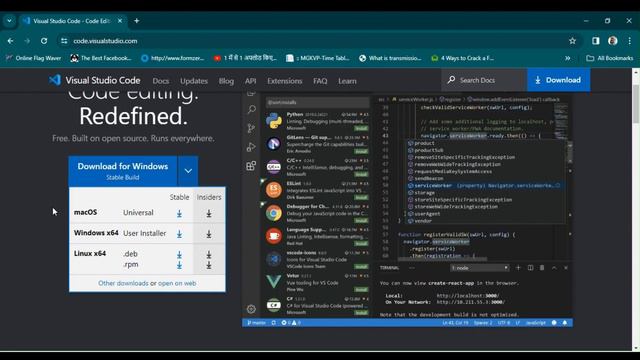The image size is (640, 360).
Task: Download macOS Universal stable build
Action: [x=179, y=213]
